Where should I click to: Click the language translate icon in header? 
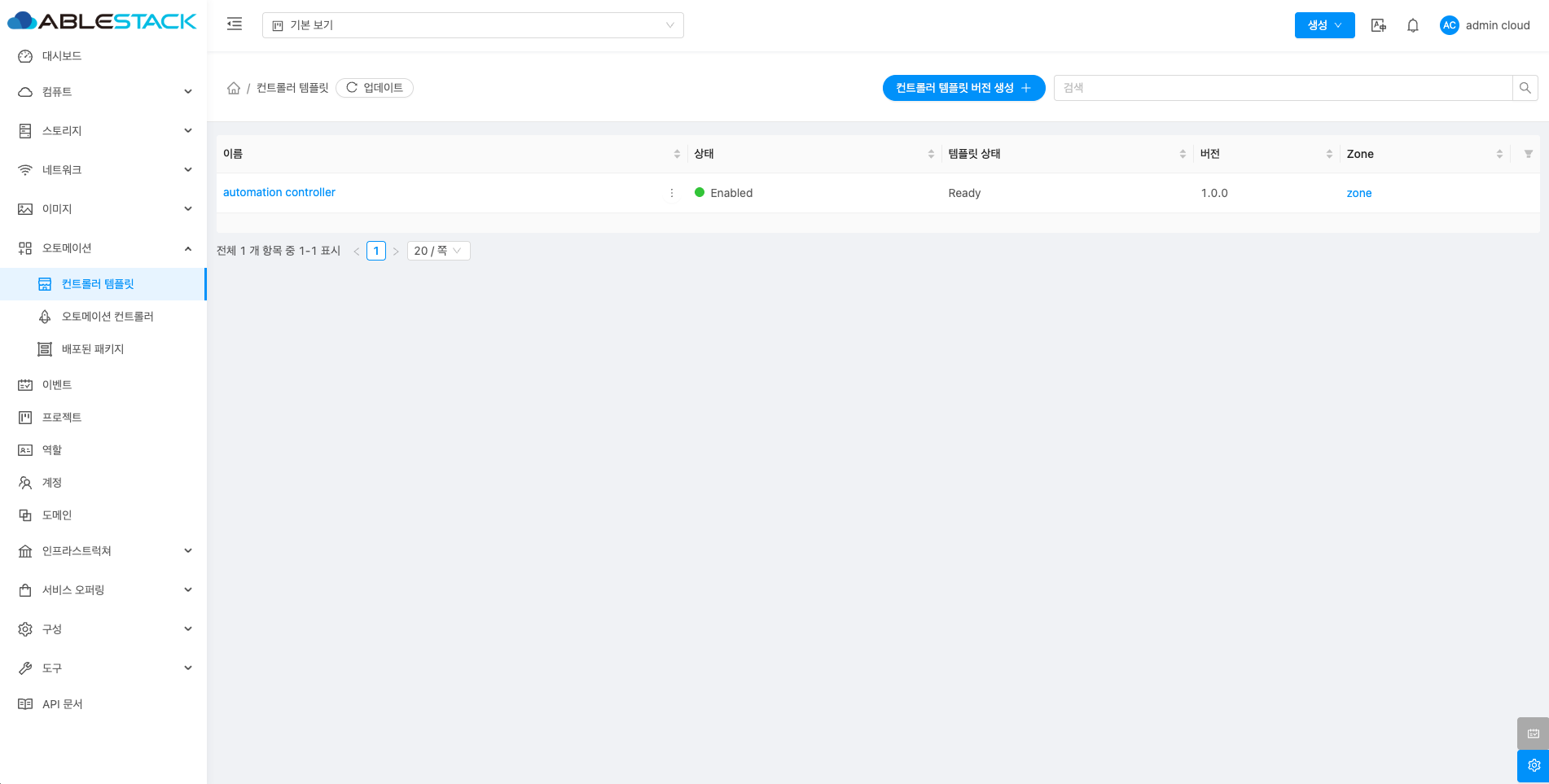pos(1378,25)
